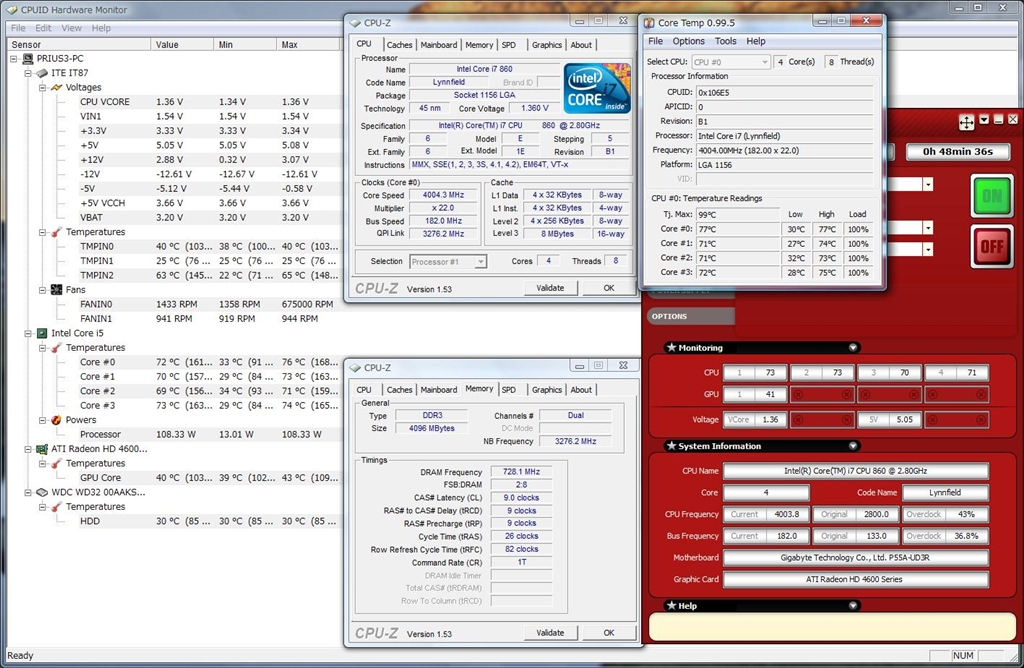Click the Intel Core i7 logo in CPU-Z

point(597,89)
